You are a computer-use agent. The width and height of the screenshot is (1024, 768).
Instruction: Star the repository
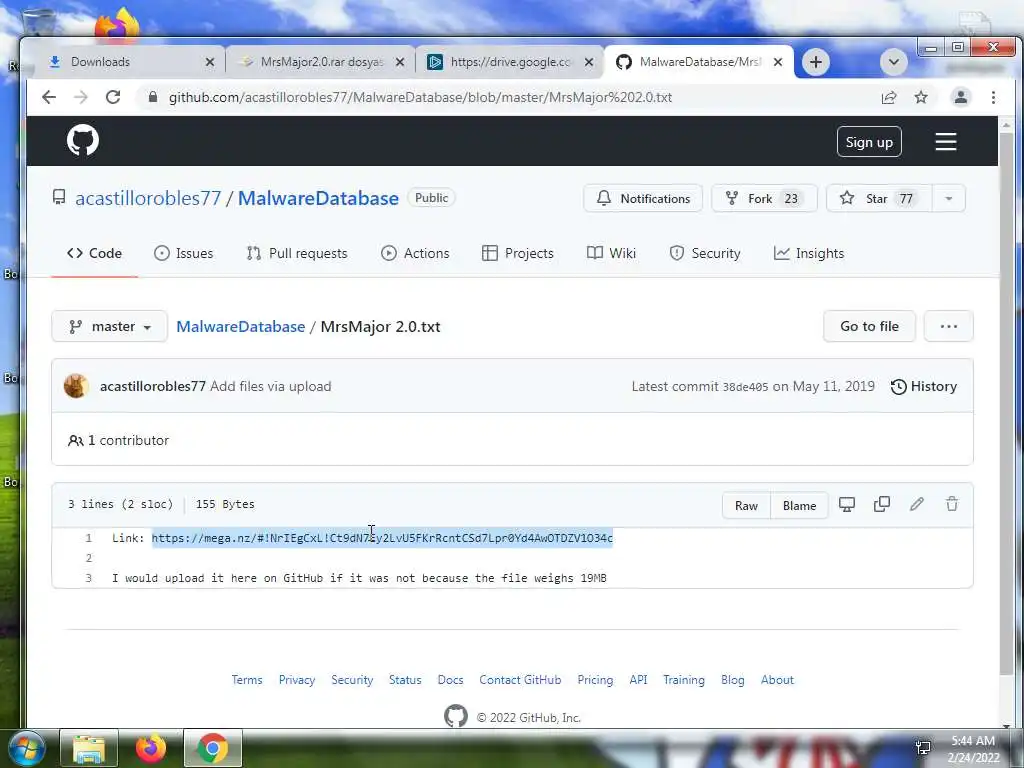click(x=879, y=199)
